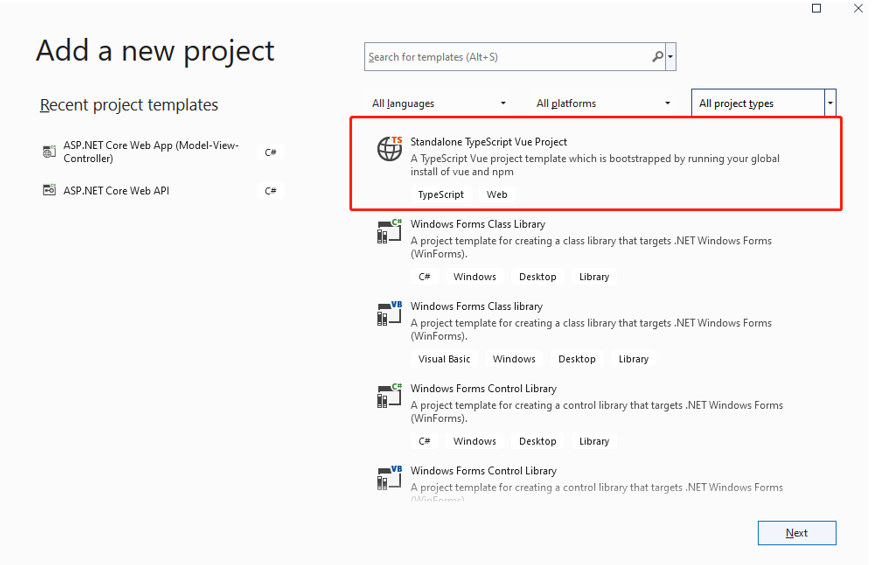880x565 pixels.
Task: Click the ASP.NET Core Web App MVC icon
Action: click(49, 151)
